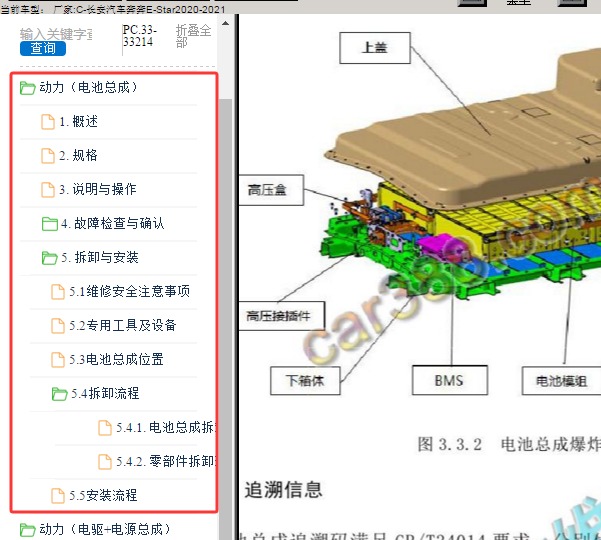This screenshot has height=540, width=601.
Task: Collapse the 5.4拆卸流程 folder icon
Action: coord(60,394)
